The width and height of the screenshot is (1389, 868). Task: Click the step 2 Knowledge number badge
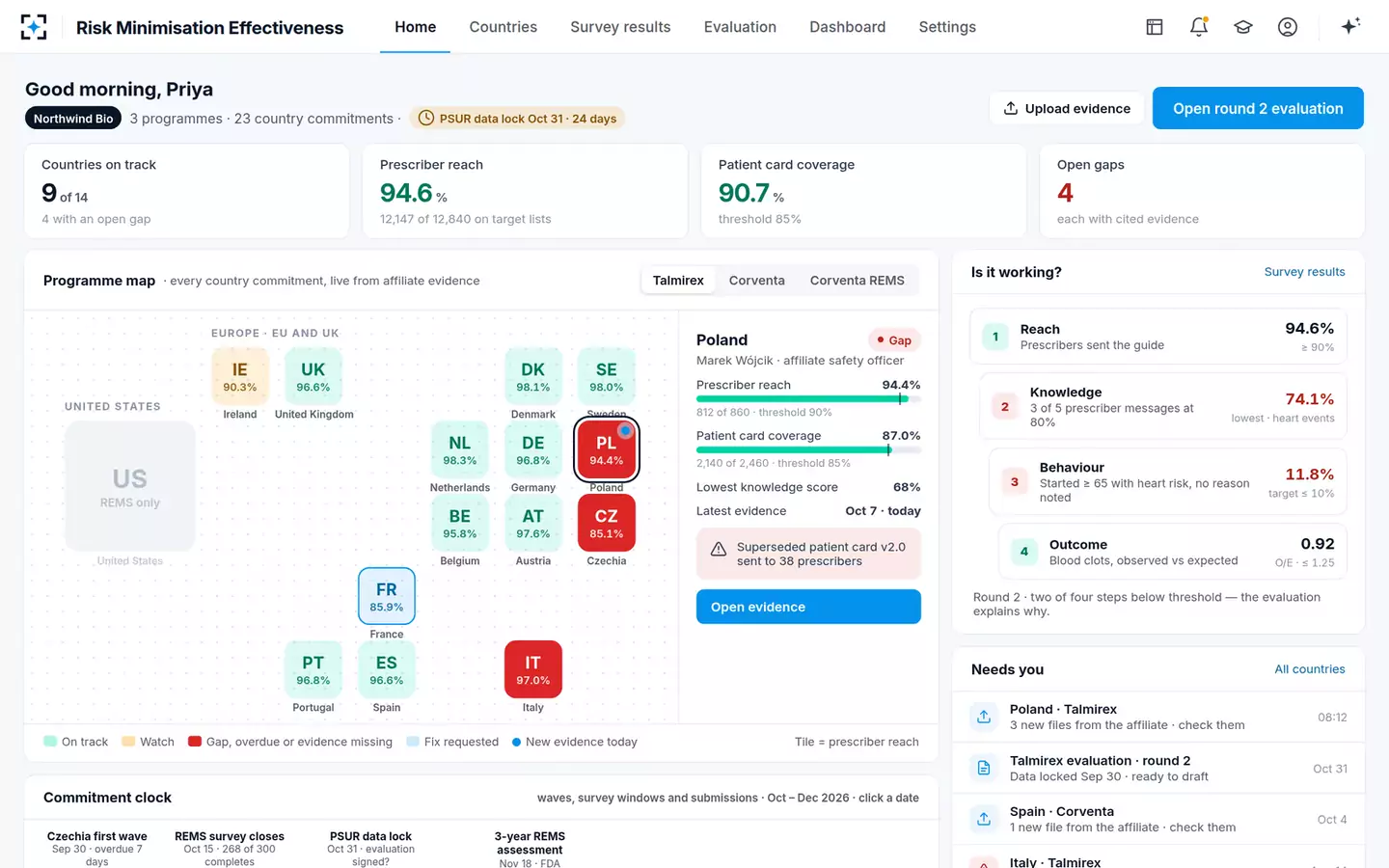coord(1005,407)
